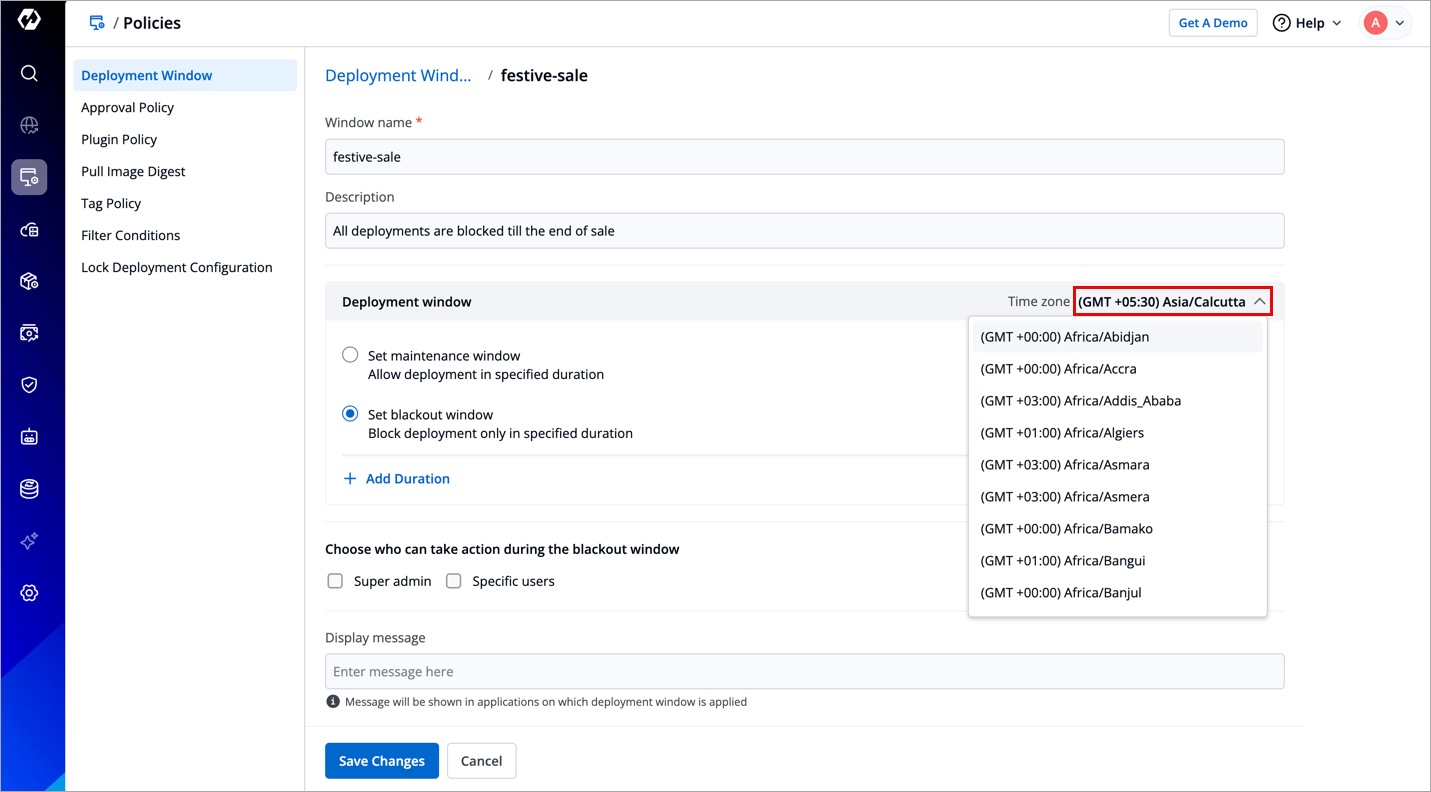Viewport: 1431px width, 792px height.
Task: Click the Save Changes button
Action: tap(381, 761)
